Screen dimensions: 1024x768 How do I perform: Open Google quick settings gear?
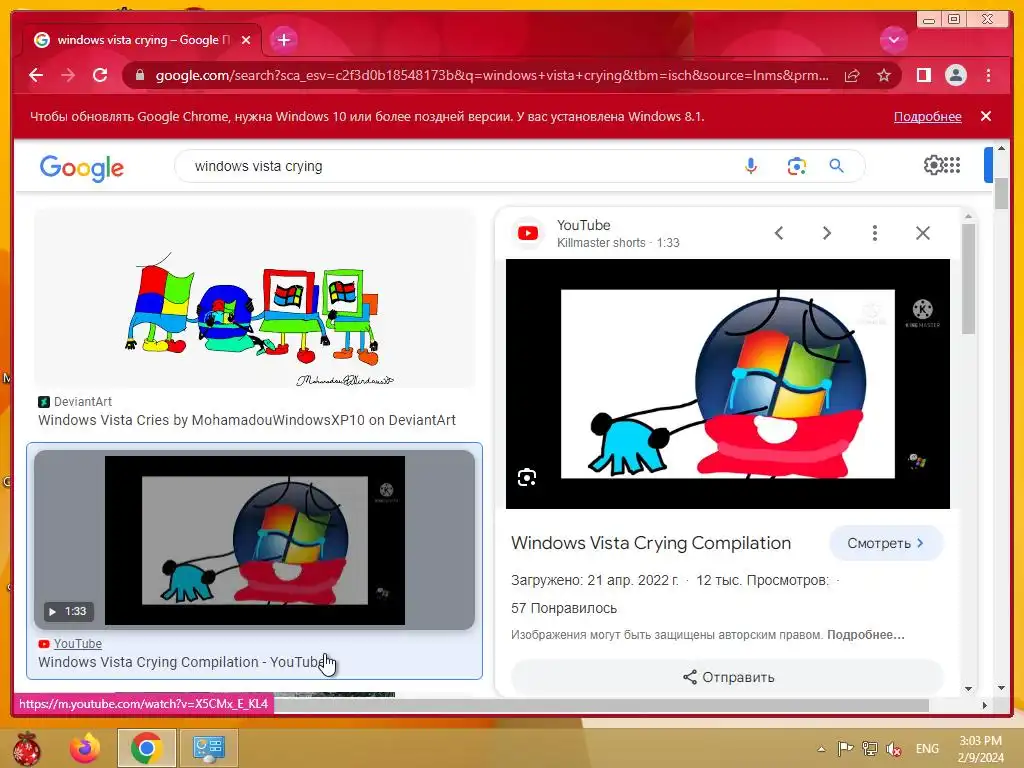[x=933, y=165]
